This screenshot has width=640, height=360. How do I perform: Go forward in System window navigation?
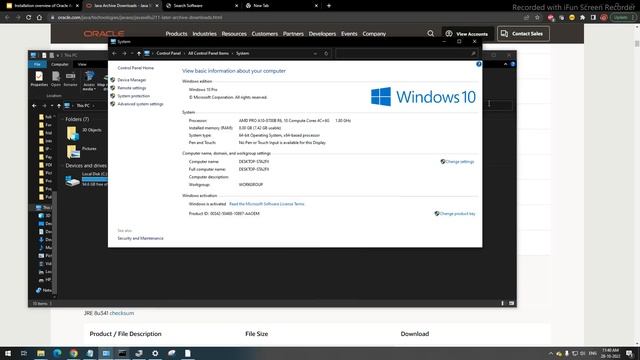click(x=124, y=53)
